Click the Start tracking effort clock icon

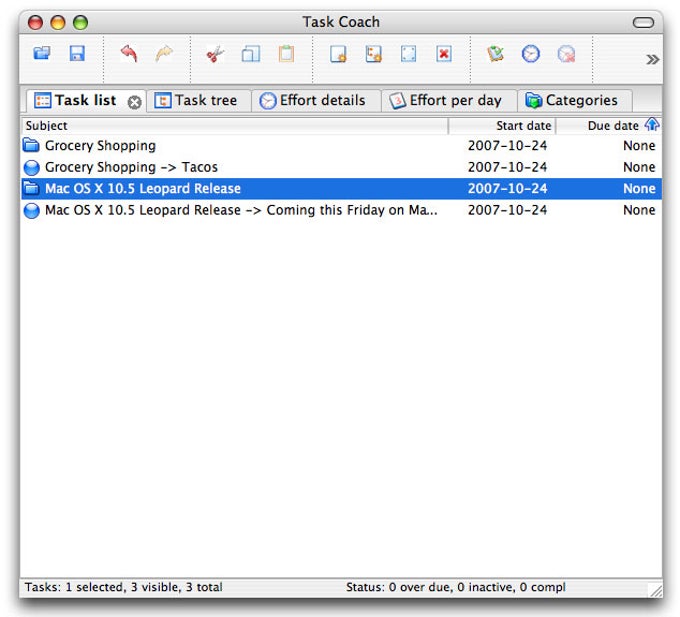[x=531, y=54]
